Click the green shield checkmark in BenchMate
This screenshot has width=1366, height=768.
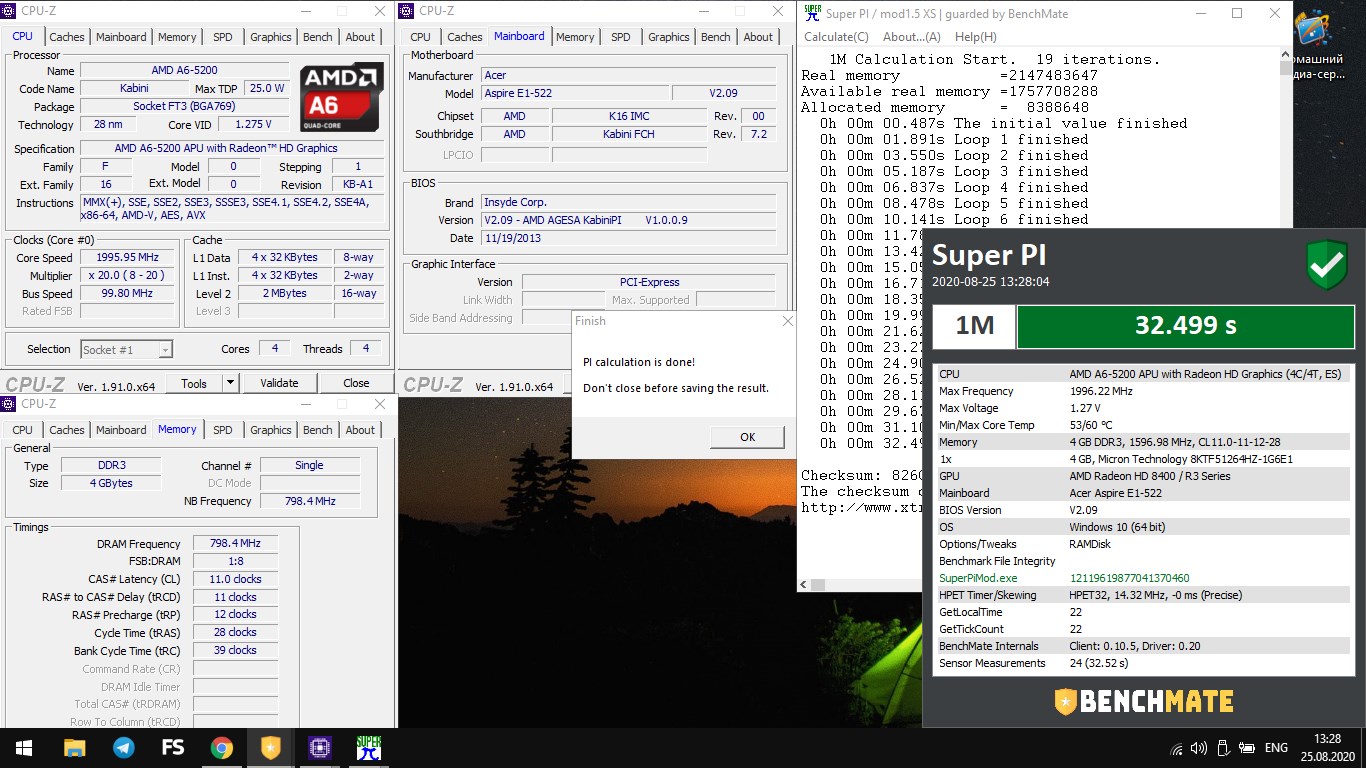[1327, 265]
